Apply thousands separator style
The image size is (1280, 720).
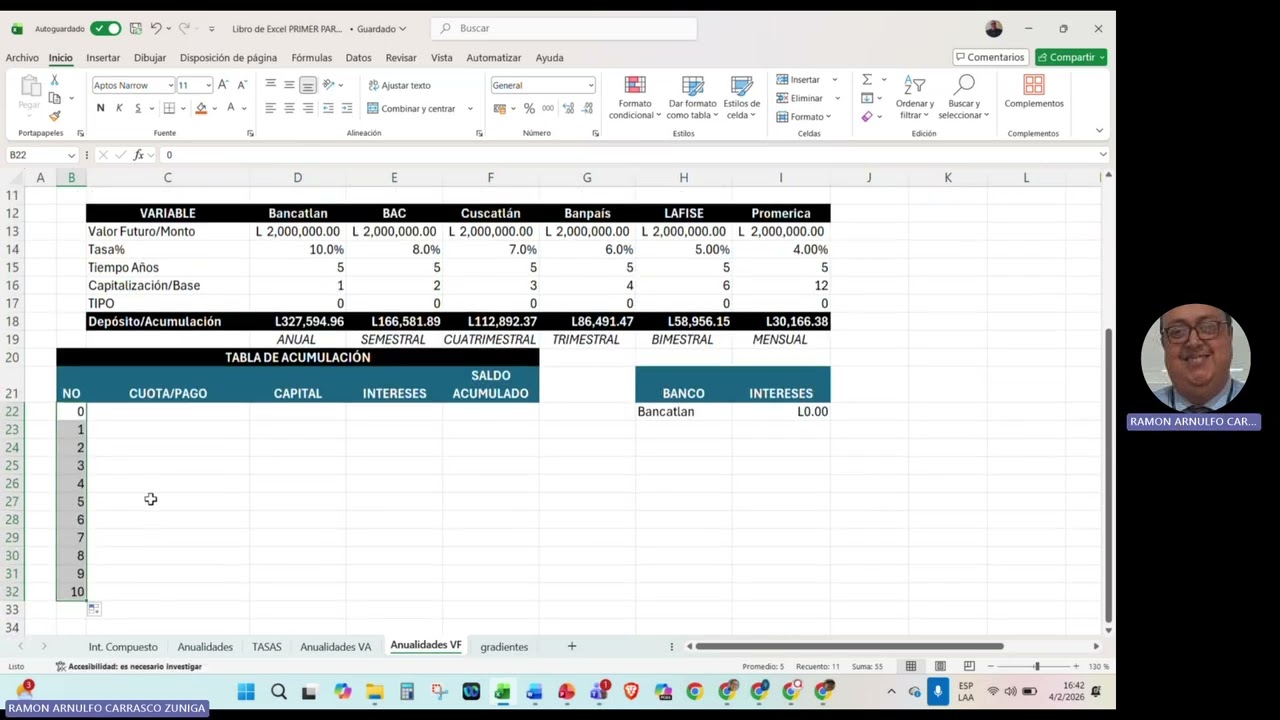coord(548,108)
